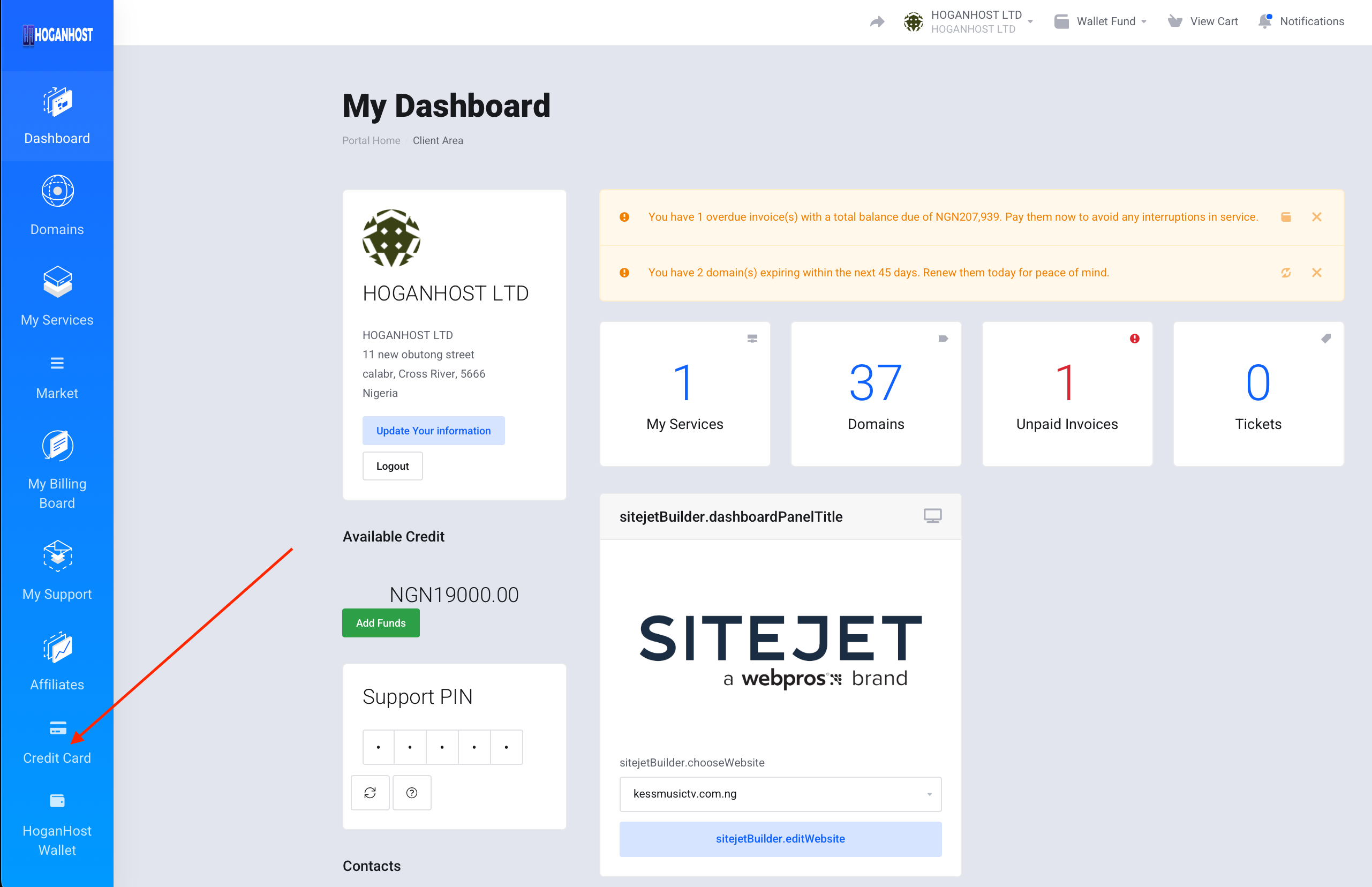Select the Affiliates menu label
Screen dimensions: 1372x887
pyautogui.click(x=57, y=684)
